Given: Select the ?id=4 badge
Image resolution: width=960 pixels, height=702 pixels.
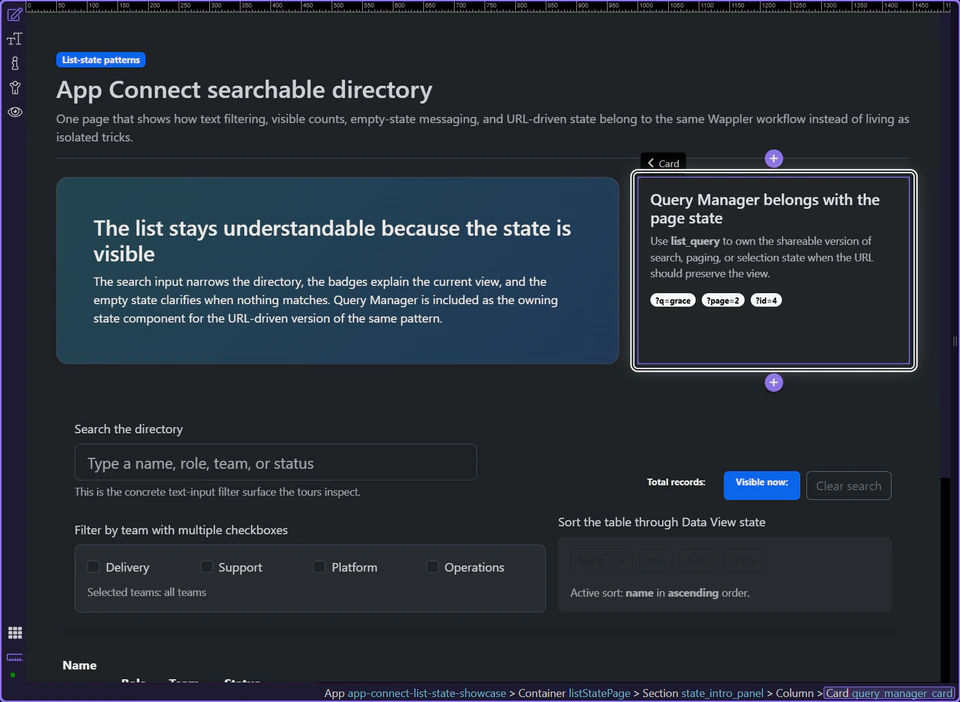Looking at the screenshot, I should (766, 301).
